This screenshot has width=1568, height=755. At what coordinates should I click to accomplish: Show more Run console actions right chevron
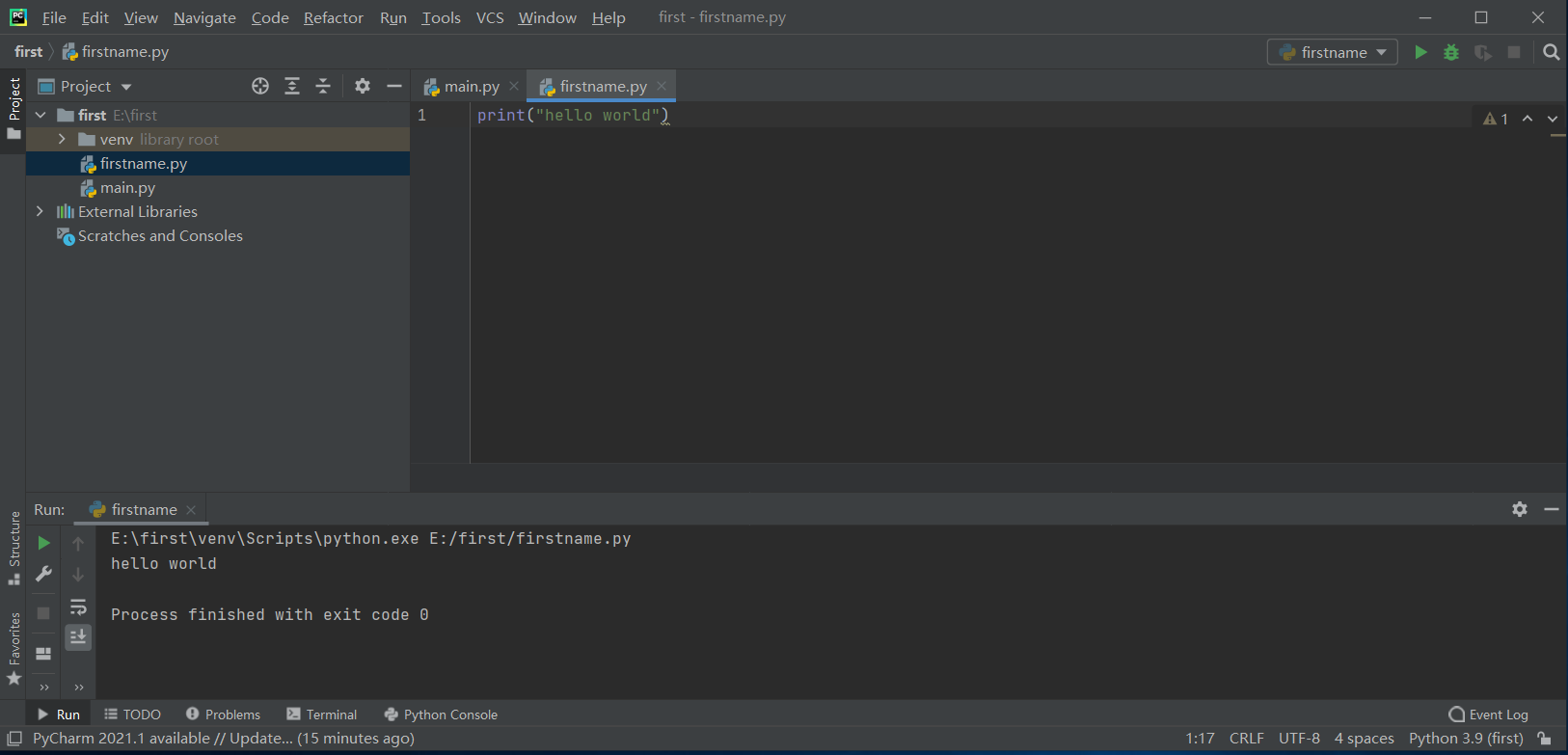[x=78, y=688]
